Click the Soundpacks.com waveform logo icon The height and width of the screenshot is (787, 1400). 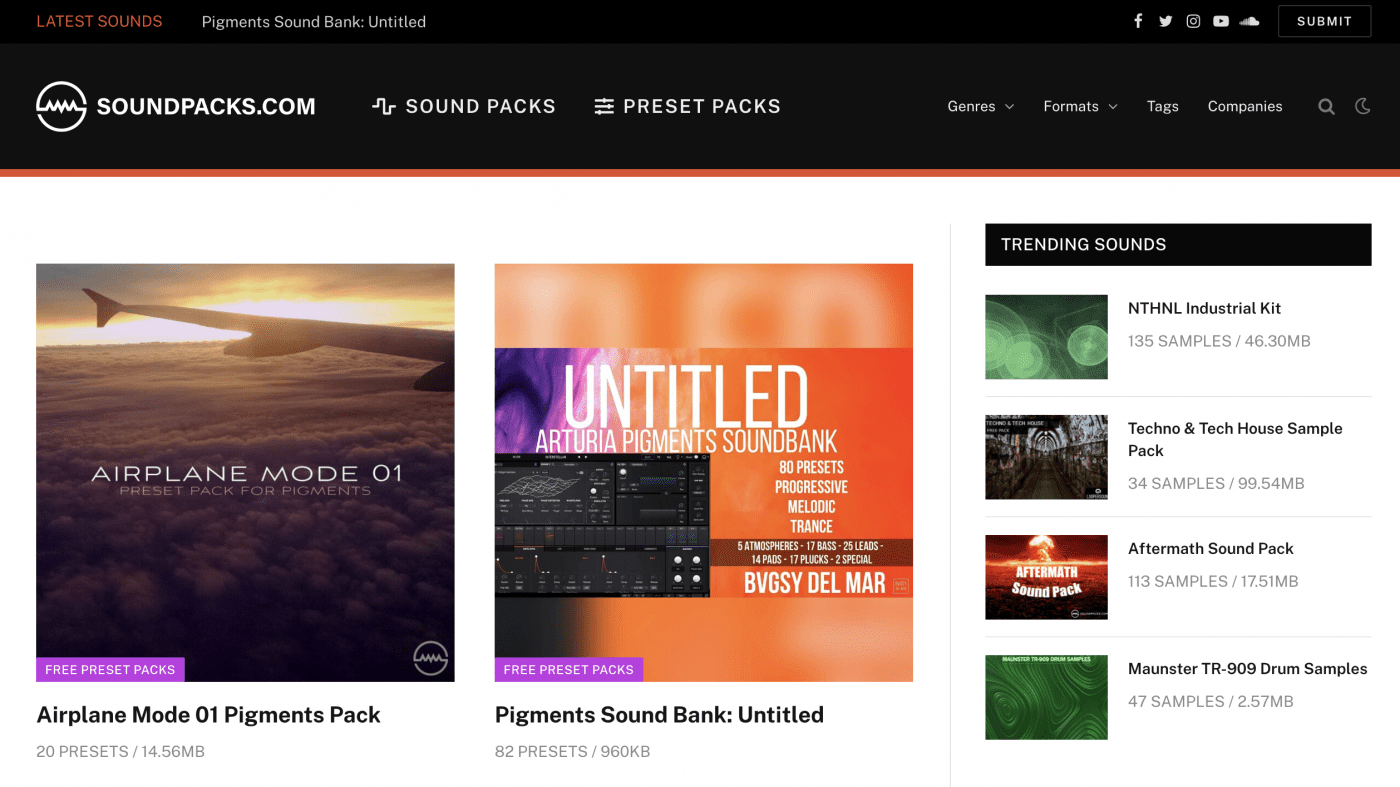click(x=61, y=106)
